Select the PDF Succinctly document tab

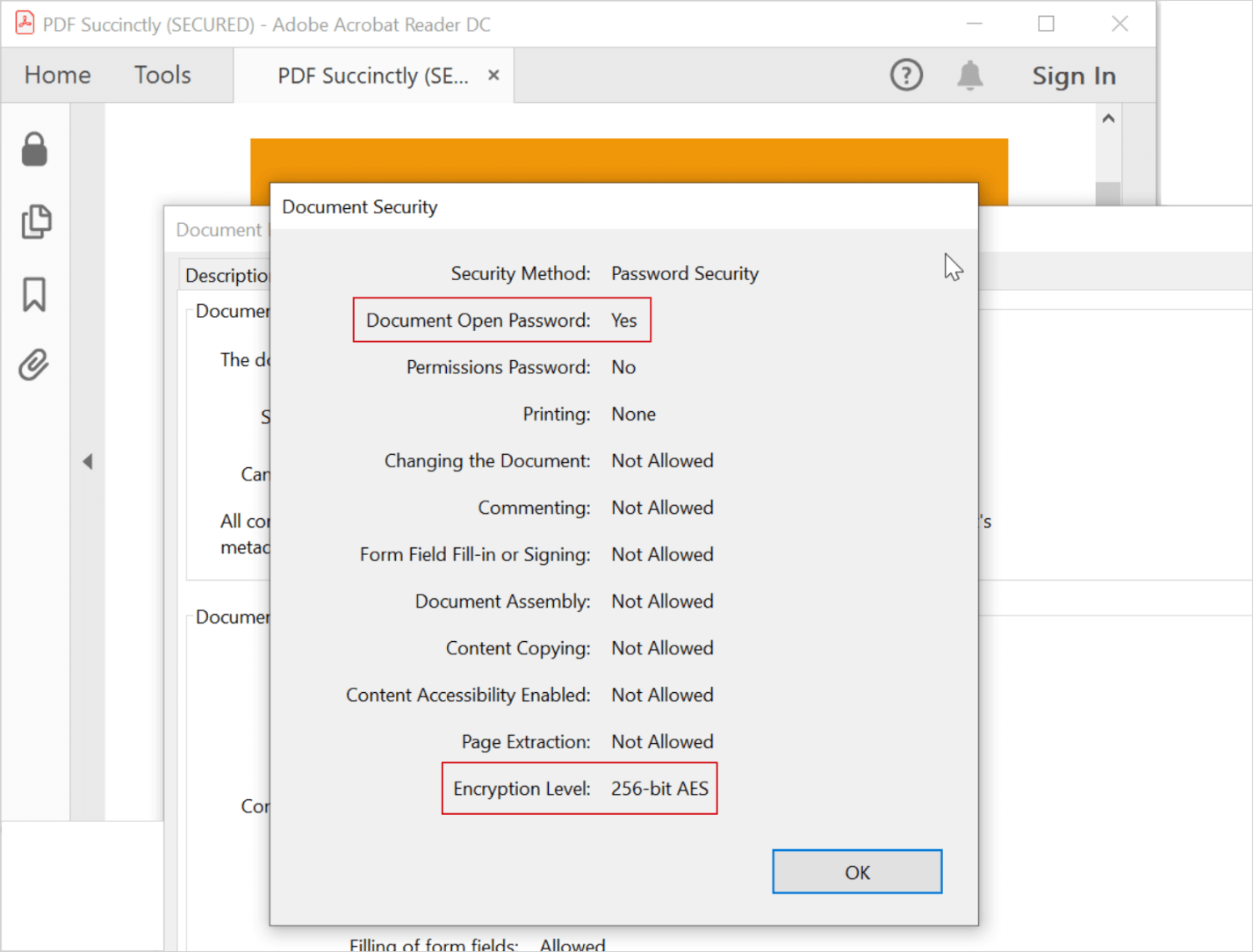[x=373, y=76]
